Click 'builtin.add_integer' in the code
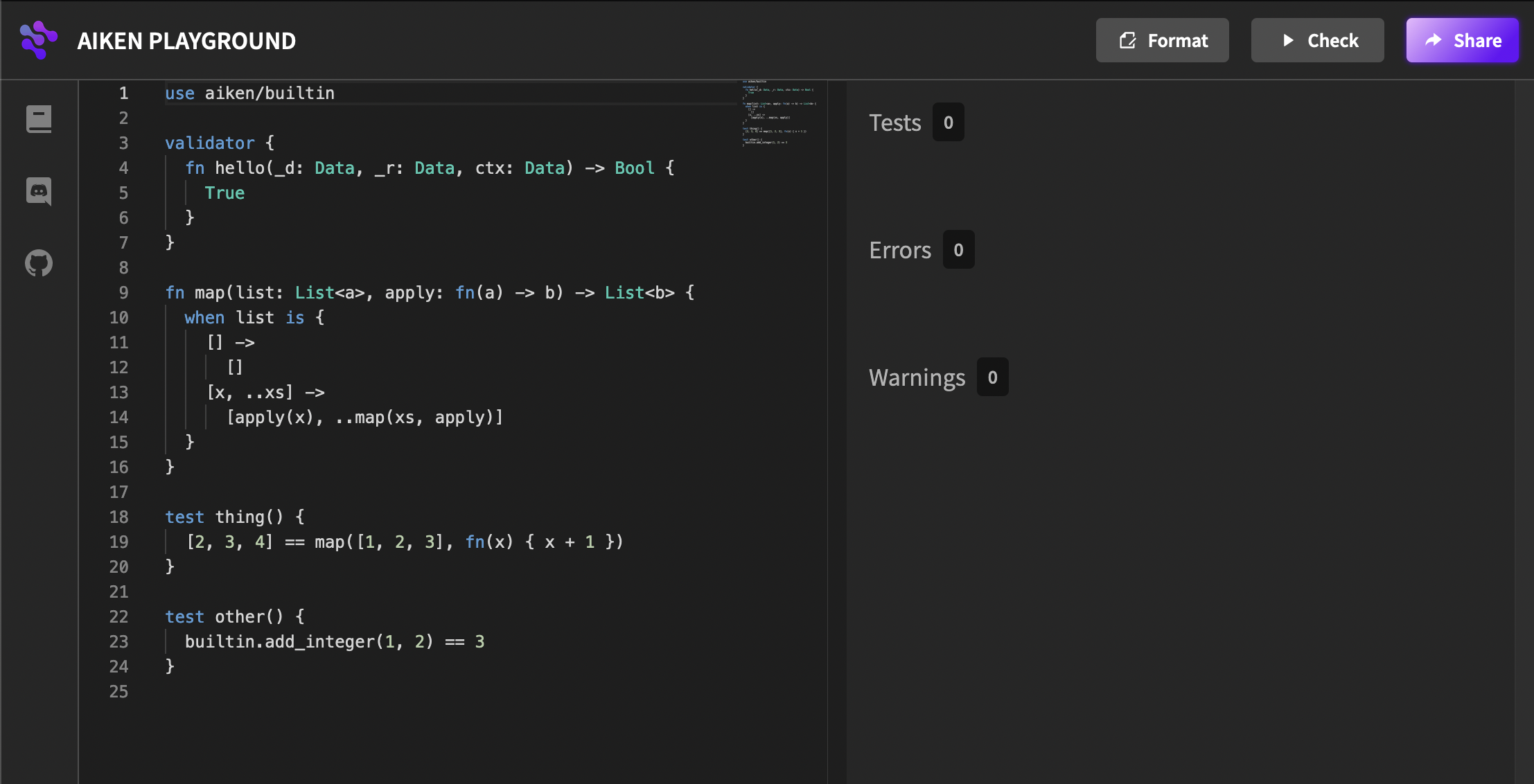 click(x=279, y=642)
